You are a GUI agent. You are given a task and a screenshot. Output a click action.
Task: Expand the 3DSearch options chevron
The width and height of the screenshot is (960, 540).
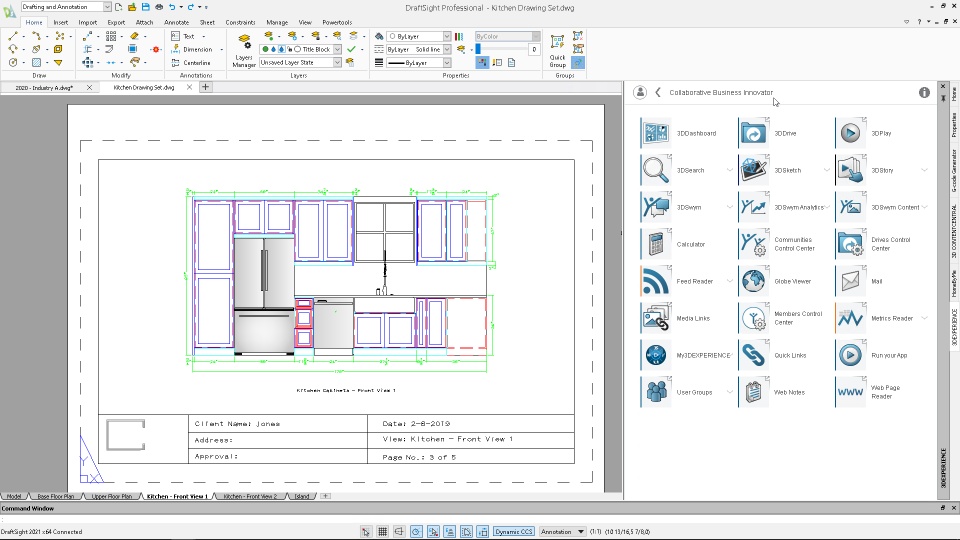(x=729, y=170)
